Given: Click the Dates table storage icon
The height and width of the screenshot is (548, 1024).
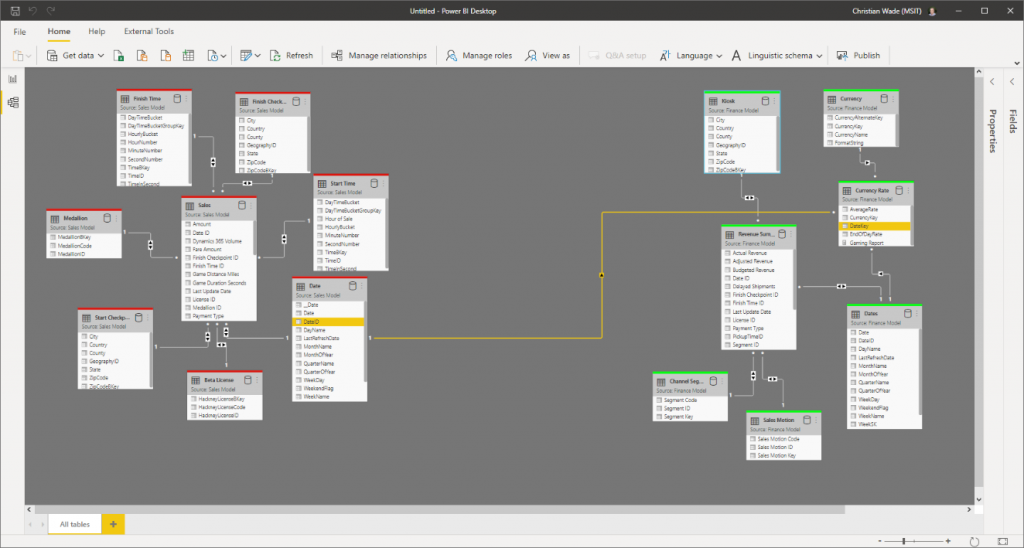Looking at the screenshot, I should click(x=907, y=314).
